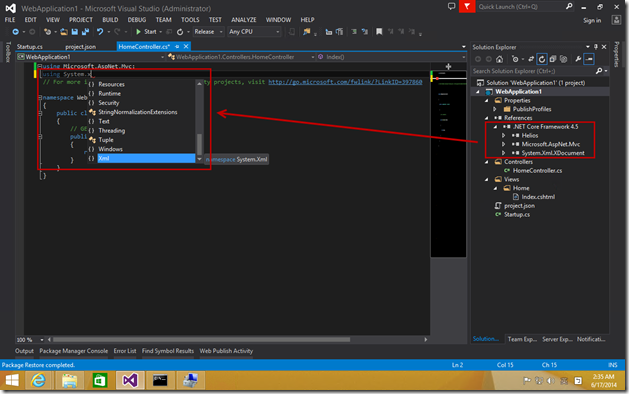Click the Navigate Backward toolbar arrow
Screen dimensions: 629x394
[x=15, y=32]
